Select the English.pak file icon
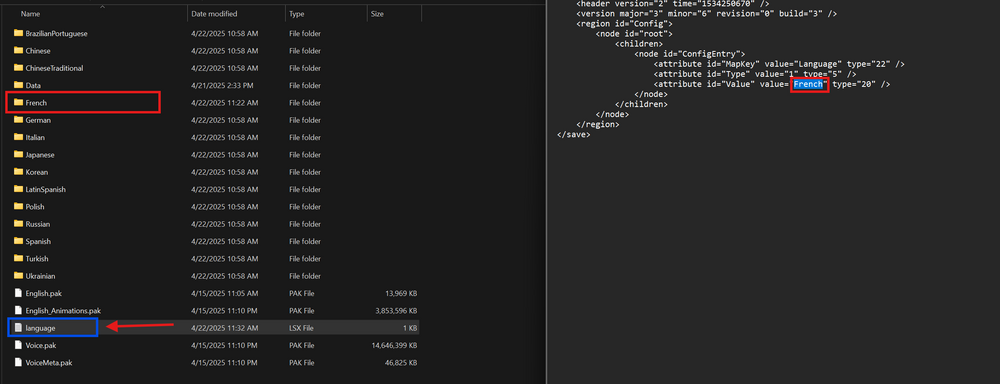This screenshot has height=384, width=1000. point(18,293)
